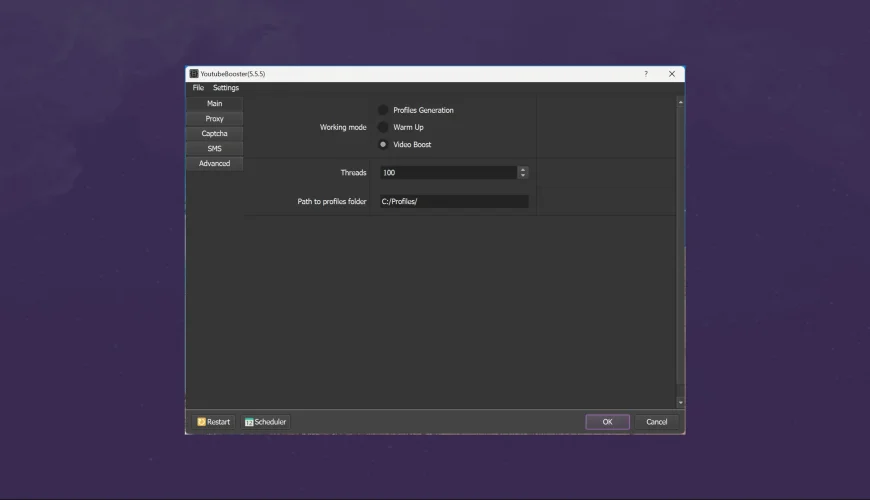Click the Cancel button
This screenshot has width=870, height=500.
click(x=656, y=422)
